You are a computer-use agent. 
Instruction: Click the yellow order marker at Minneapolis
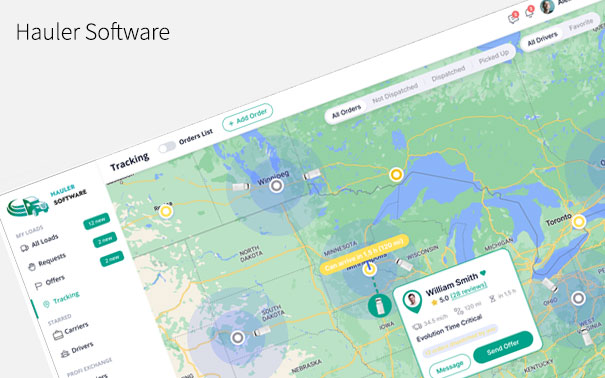[369, 269]
